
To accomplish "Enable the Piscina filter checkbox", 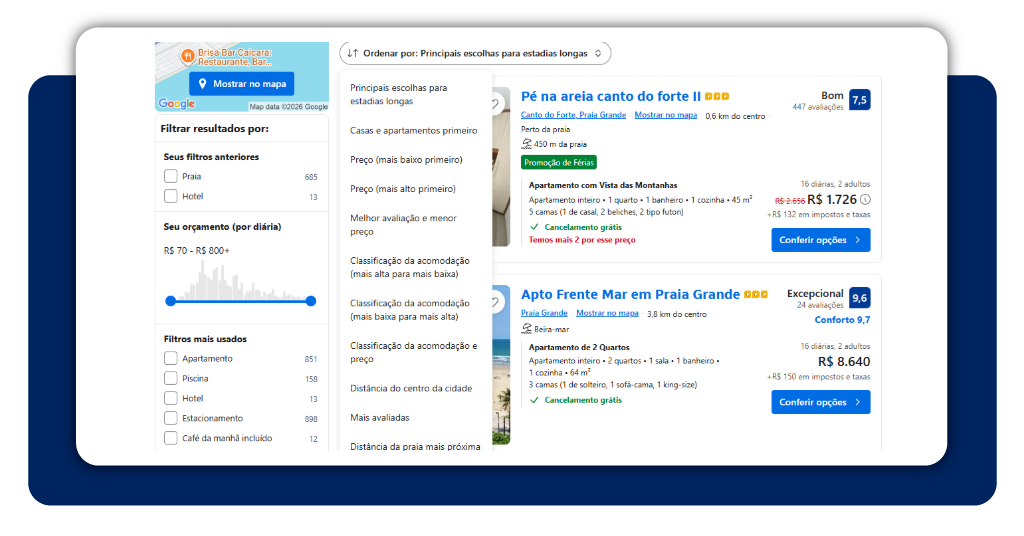I will point(170,378).
